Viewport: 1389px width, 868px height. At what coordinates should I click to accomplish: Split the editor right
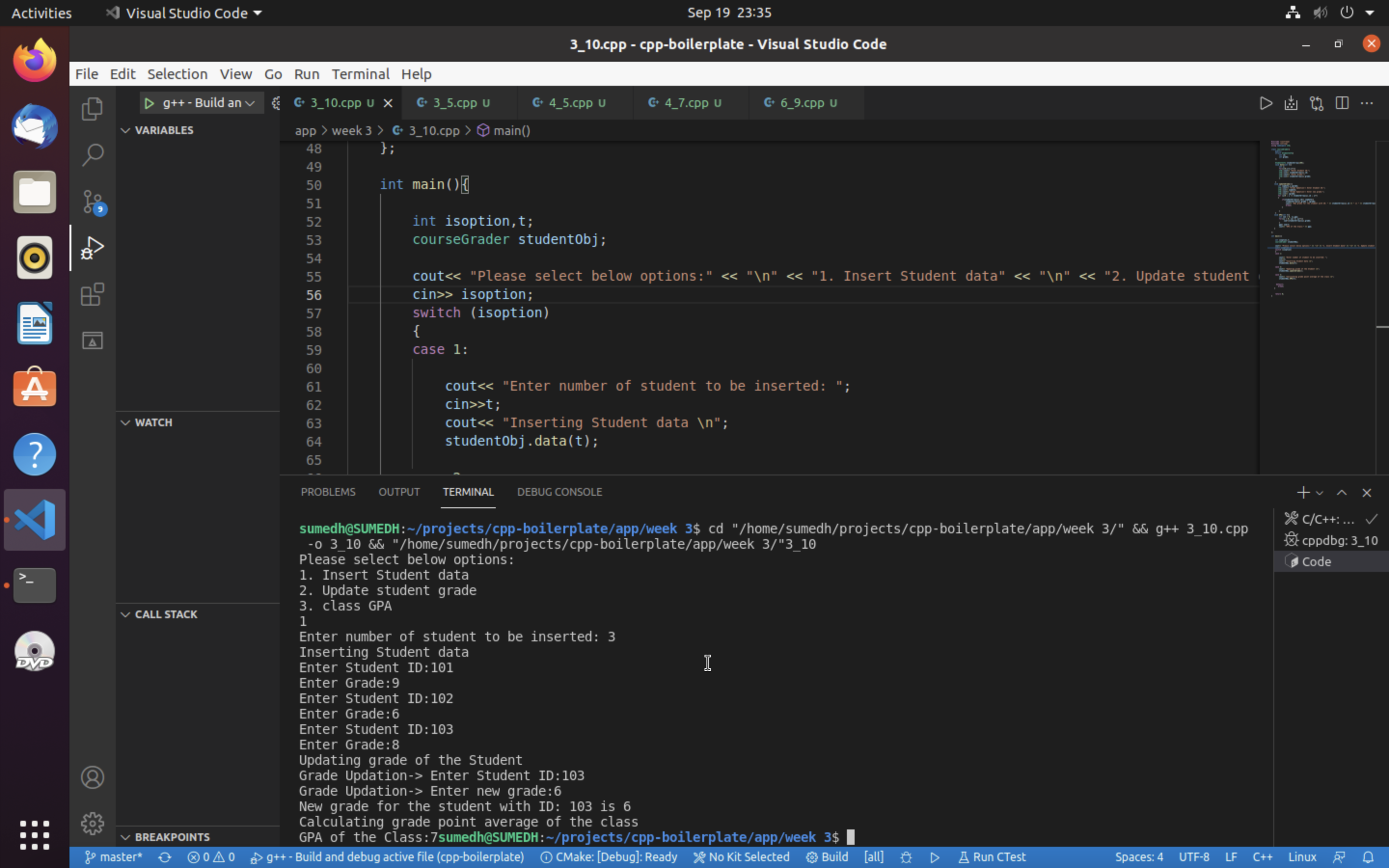(x=1342, y=103)
